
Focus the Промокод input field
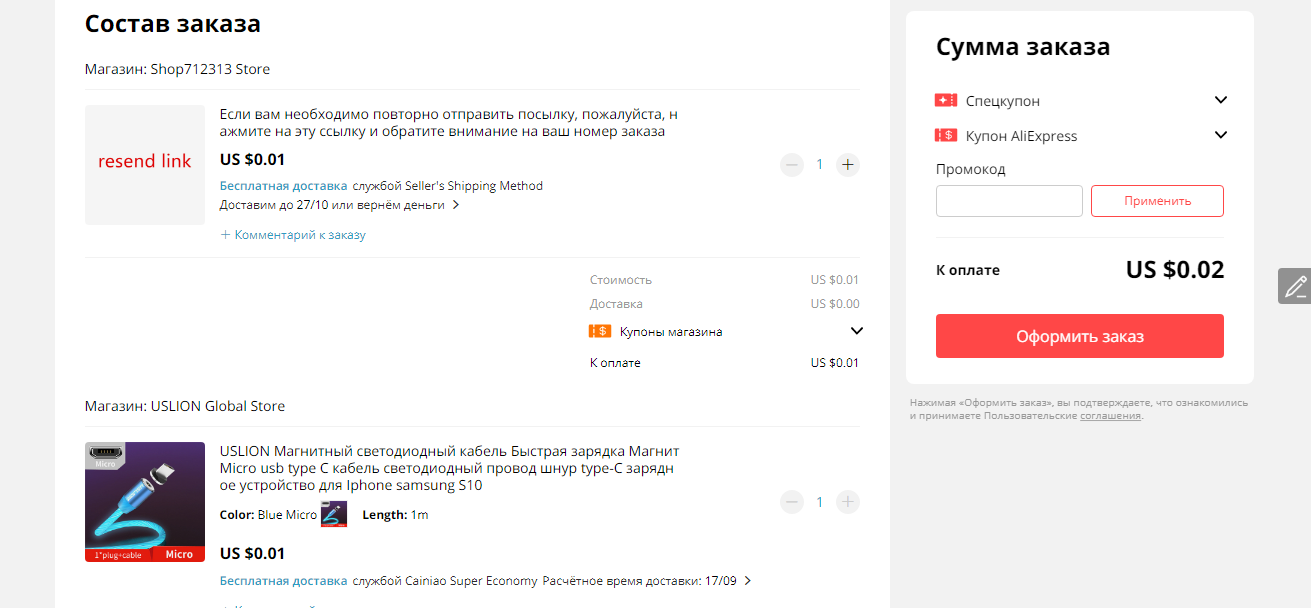point(1009,201)
